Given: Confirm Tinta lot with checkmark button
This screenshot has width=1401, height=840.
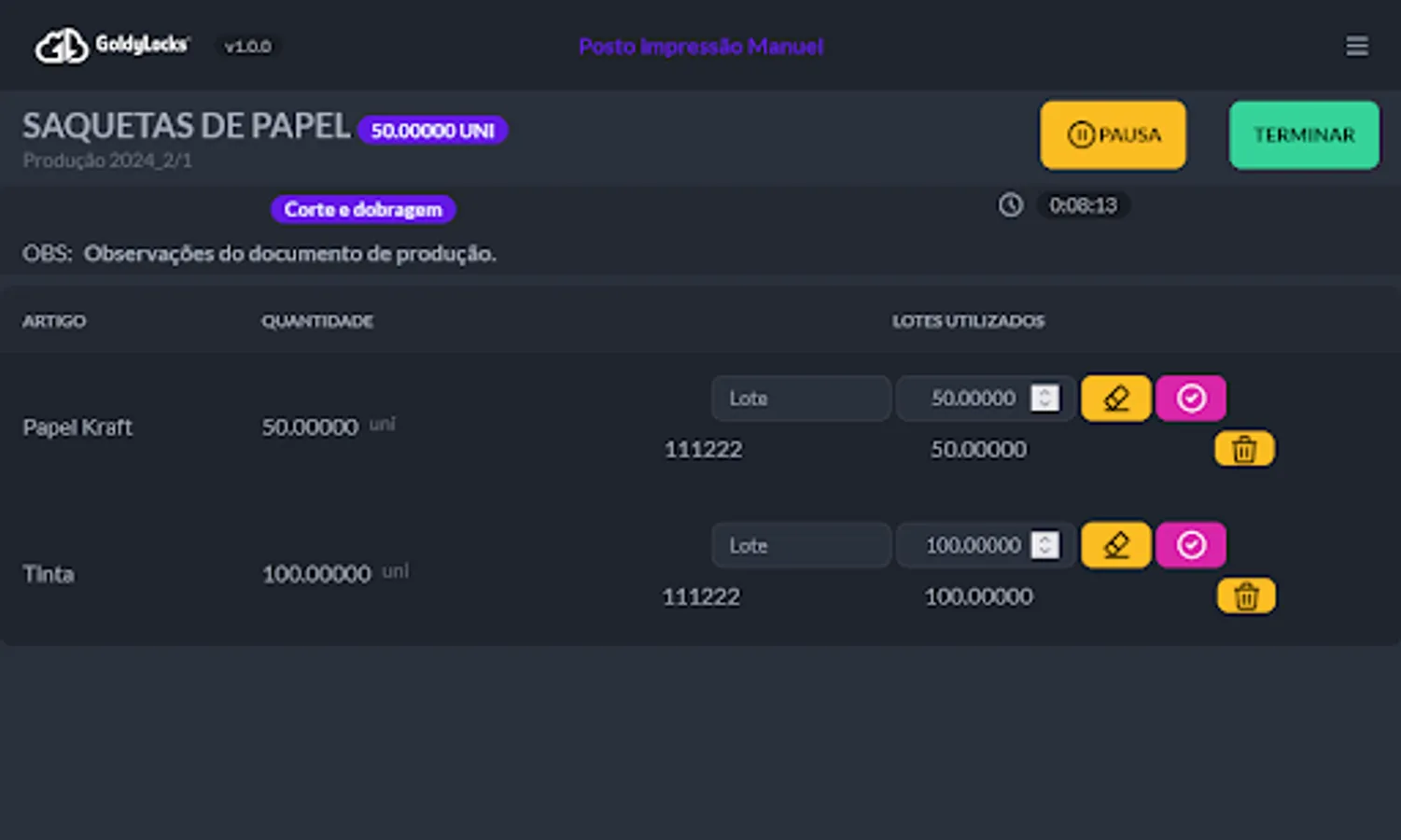Looking at the screenshot, I should tap(1190, 545).
